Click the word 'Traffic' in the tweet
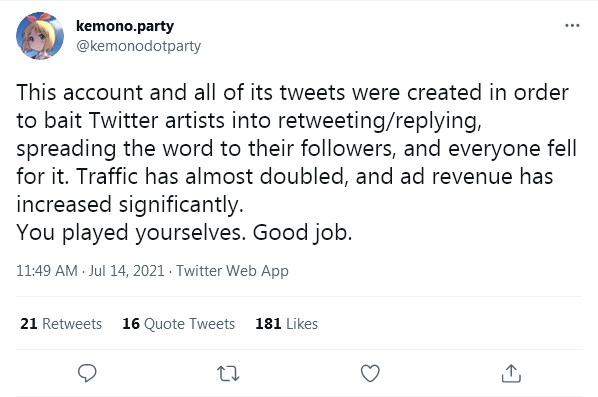The height and width of the screenshot is (397, 598). click(x=107, y=177)
